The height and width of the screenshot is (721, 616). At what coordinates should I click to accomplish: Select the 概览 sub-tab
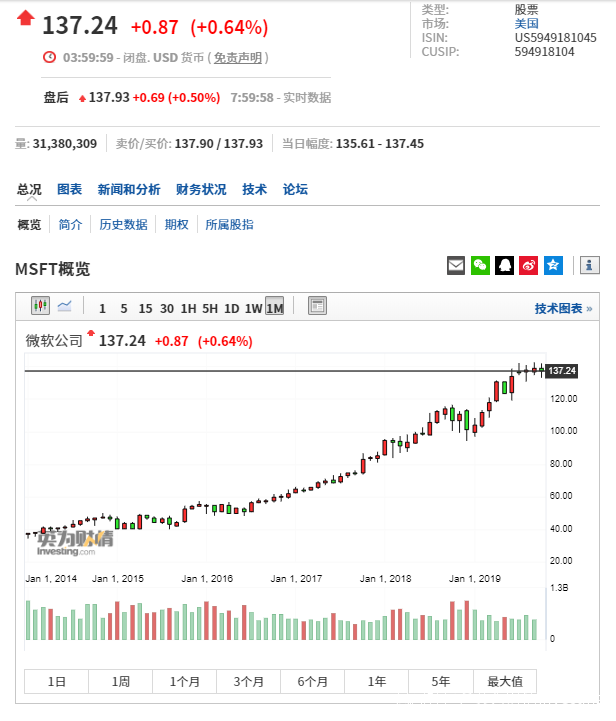click(29, 225)
